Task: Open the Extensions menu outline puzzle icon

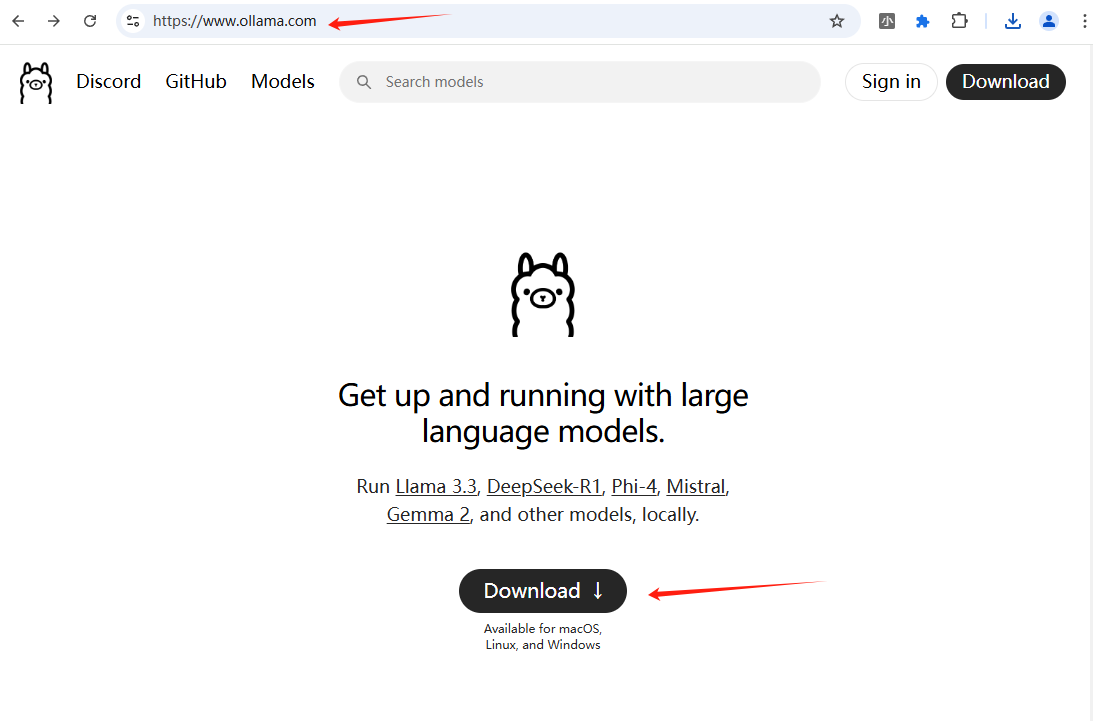Action: (x=959, y=21)
